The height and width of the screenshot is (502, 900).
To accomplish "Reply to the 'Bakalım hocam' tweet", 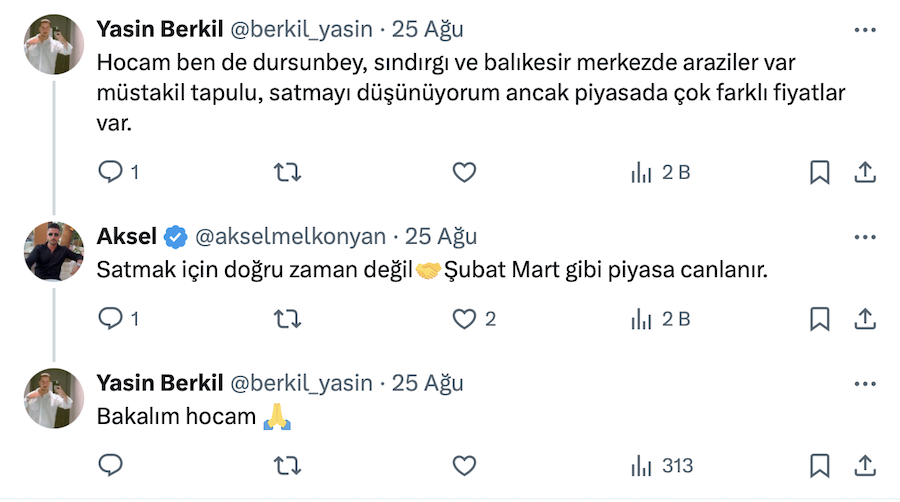I will [110, 466].
